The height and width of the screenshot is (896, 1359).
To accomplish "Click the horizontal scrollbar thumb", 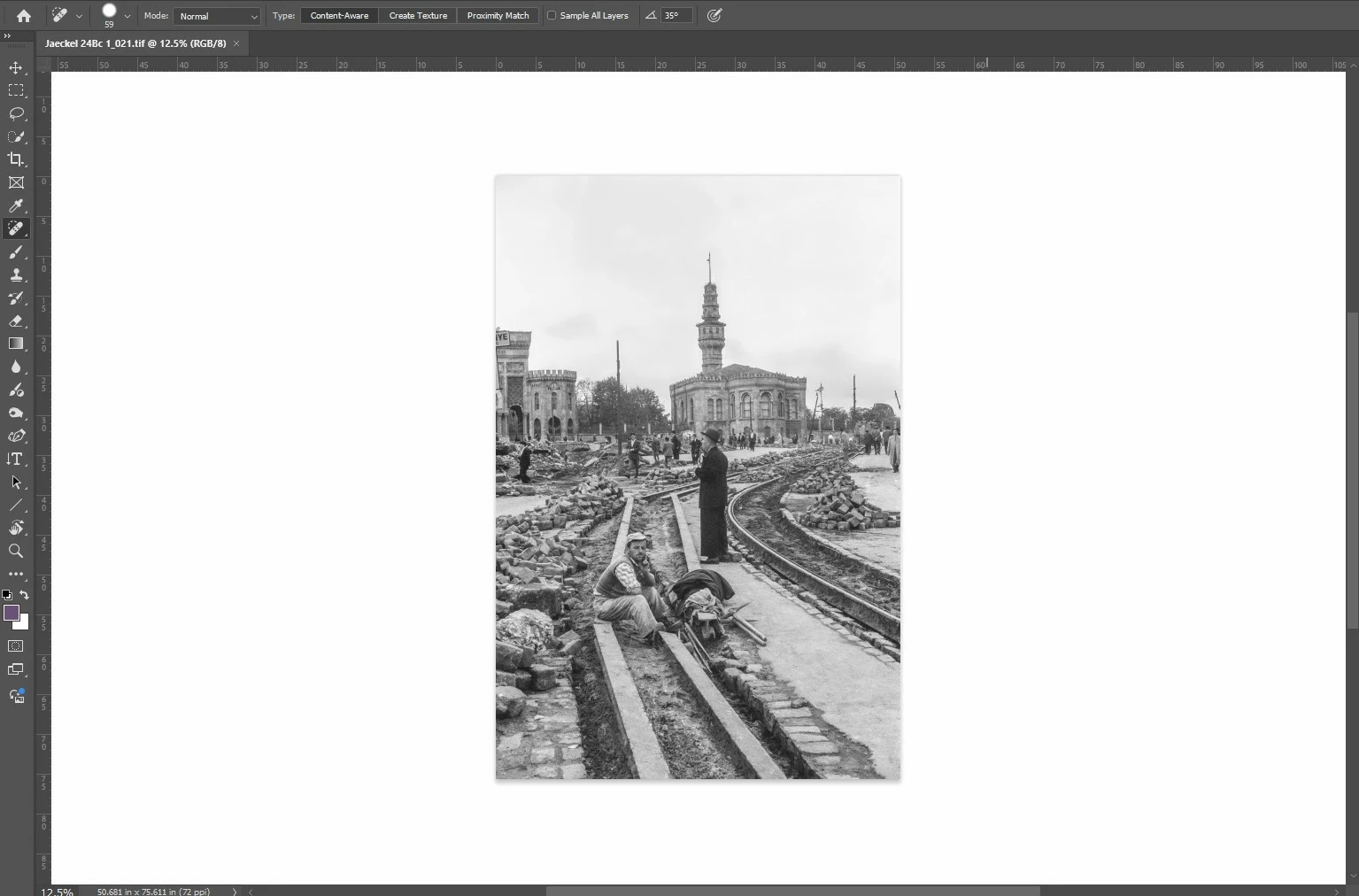I will pyautogui.click(x=792, y=892).
